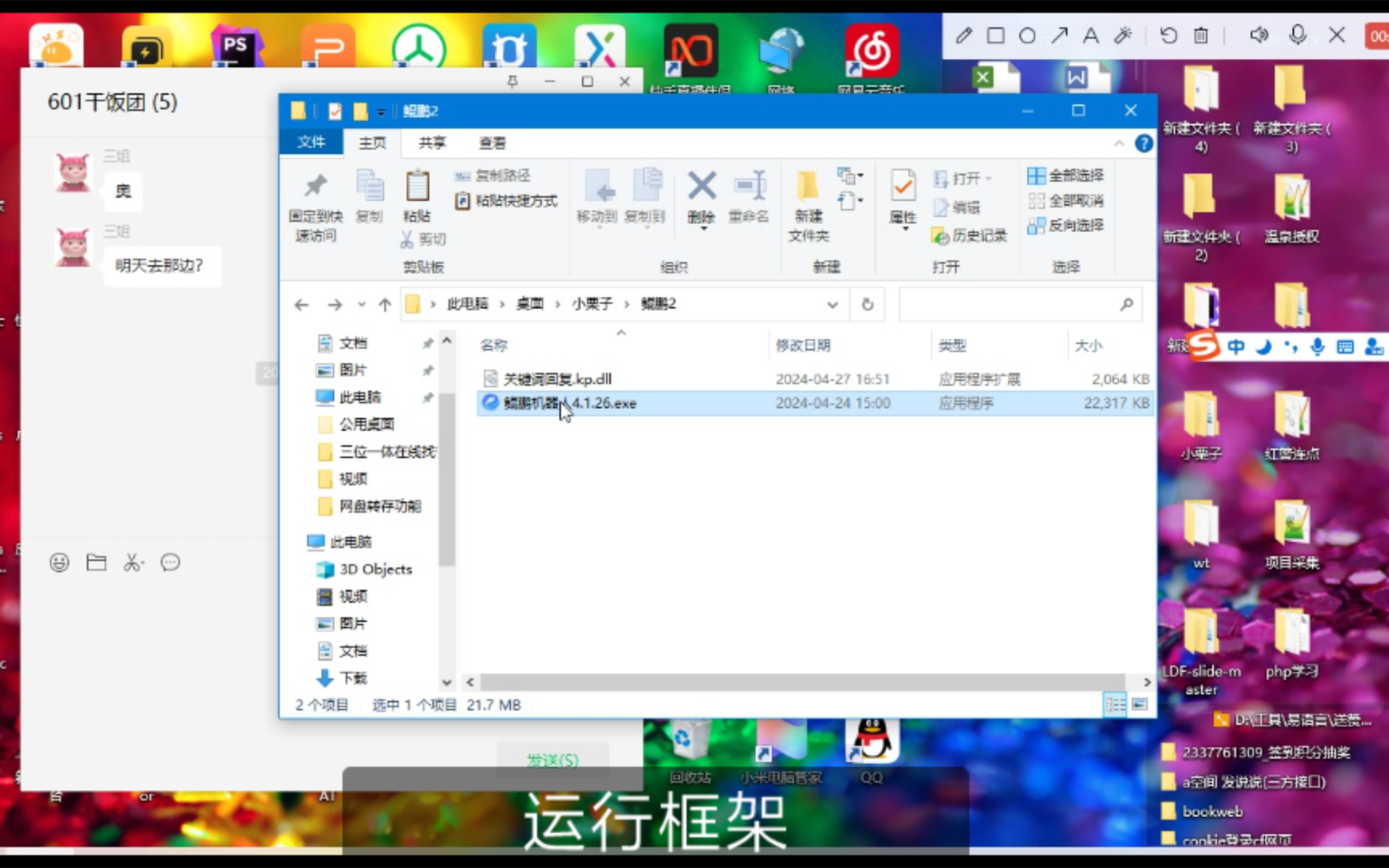Click Invert selection in ribbon
The height and width of the screenshot is (868, 1389).
click(1066, 225)
